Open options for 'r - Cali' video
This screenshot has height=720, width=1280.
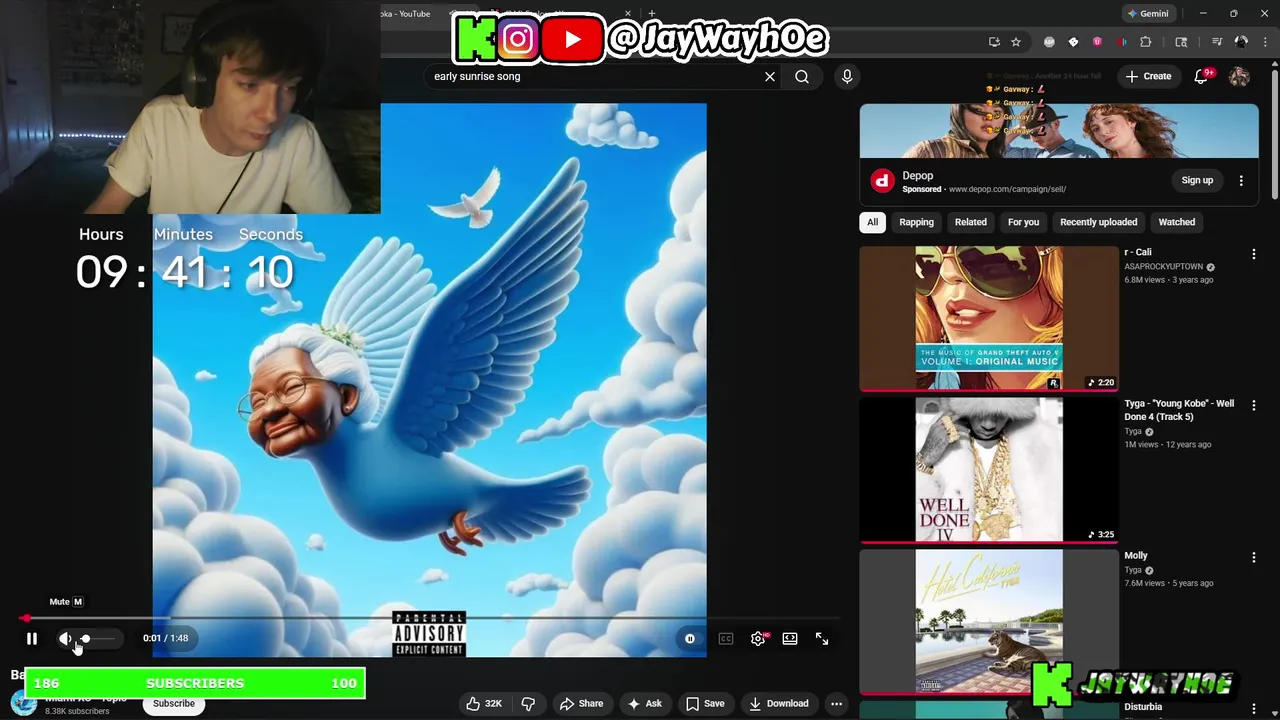point(1253,254)
